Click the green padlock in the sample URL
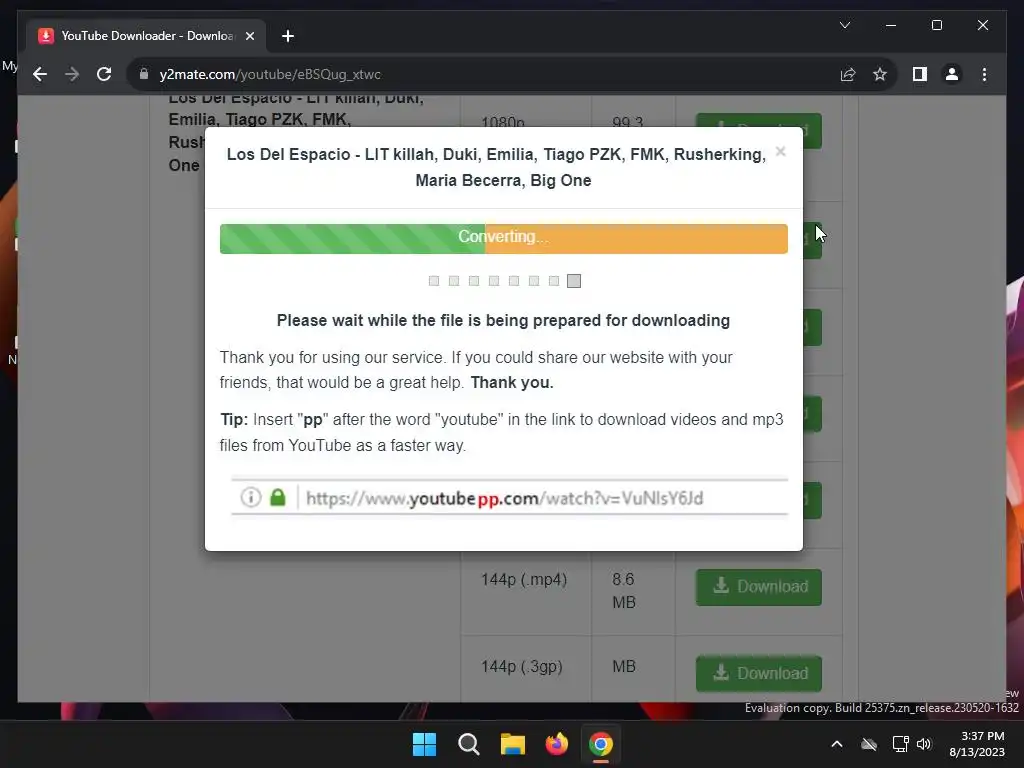This screenshot has height=768, width=1024. (x=278, y=498)
